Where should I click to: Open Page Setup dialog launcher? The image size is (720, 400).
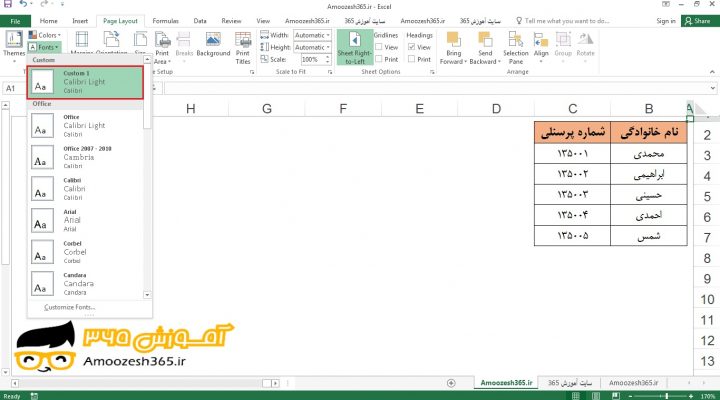pos(252,72)
